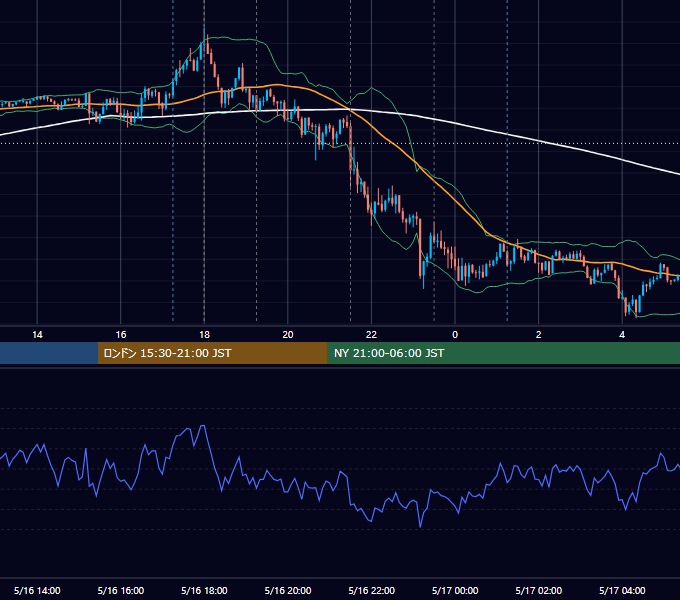
Task: Click the "5/16 16:00" date label
Action: tap(121, 590)
